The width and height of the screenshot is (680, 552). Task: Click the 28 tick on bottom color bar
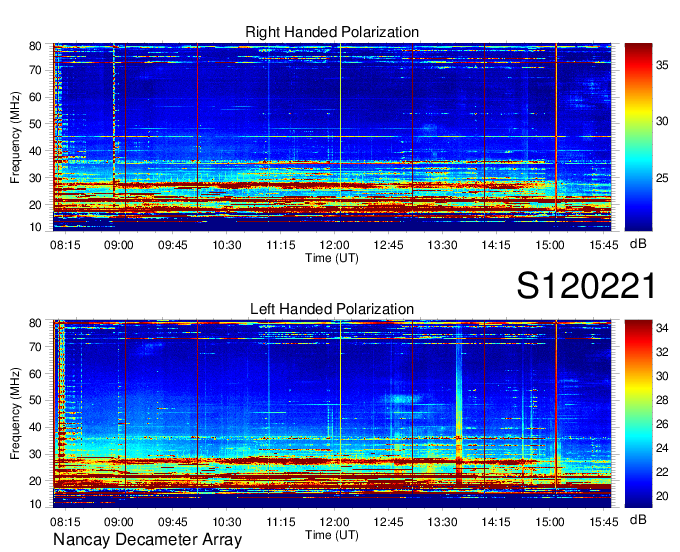(x=662, y=400)
